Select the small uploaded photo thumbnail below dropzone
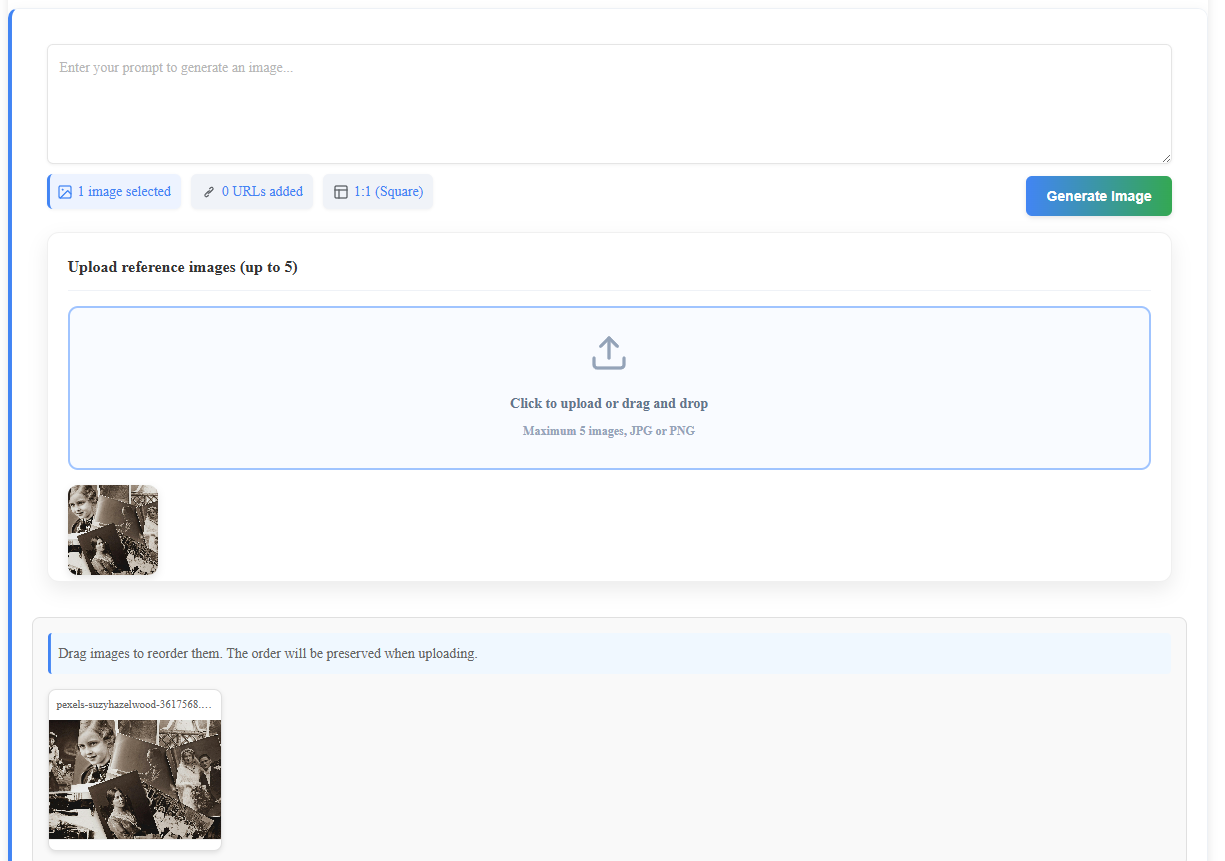Screen dimensions: 1225x861 [112, 530]
